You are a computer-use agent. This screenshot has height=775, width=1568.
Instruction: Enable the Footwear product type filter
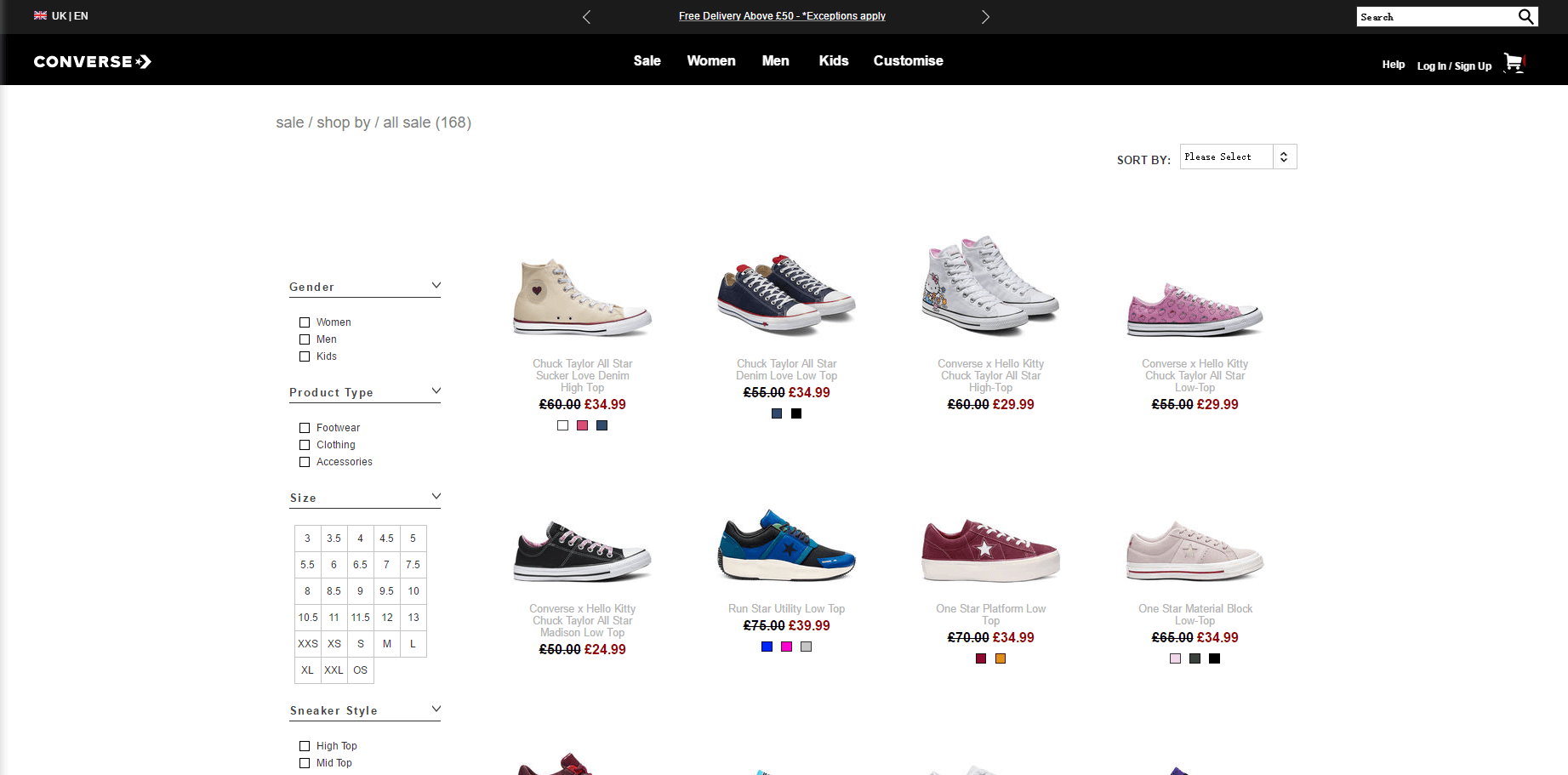(305, 428)
